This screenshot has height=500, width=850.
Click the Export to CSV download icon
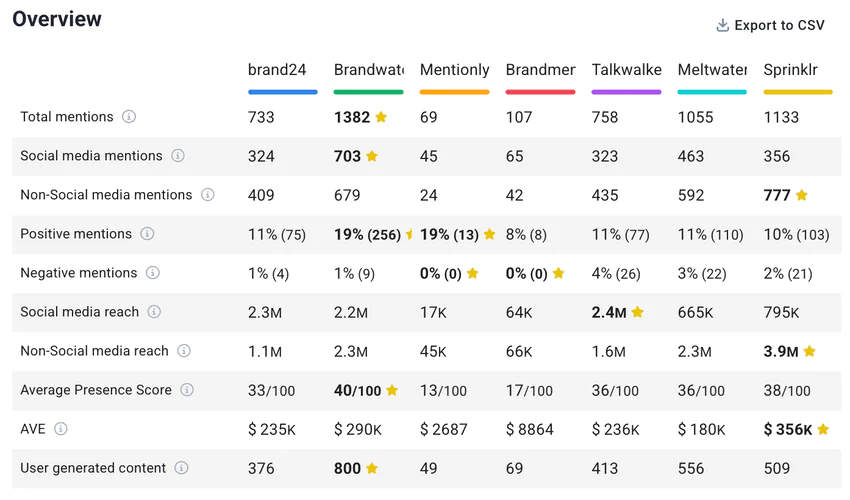(722, 25)
